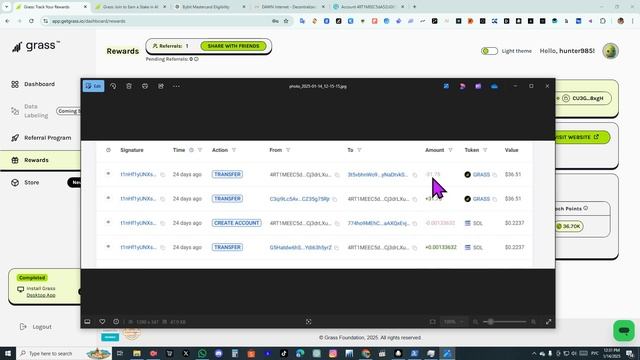Click the file info icon in Photos bottom bar
Viewport: 640px width, 360px height.
tap(116, 322)
